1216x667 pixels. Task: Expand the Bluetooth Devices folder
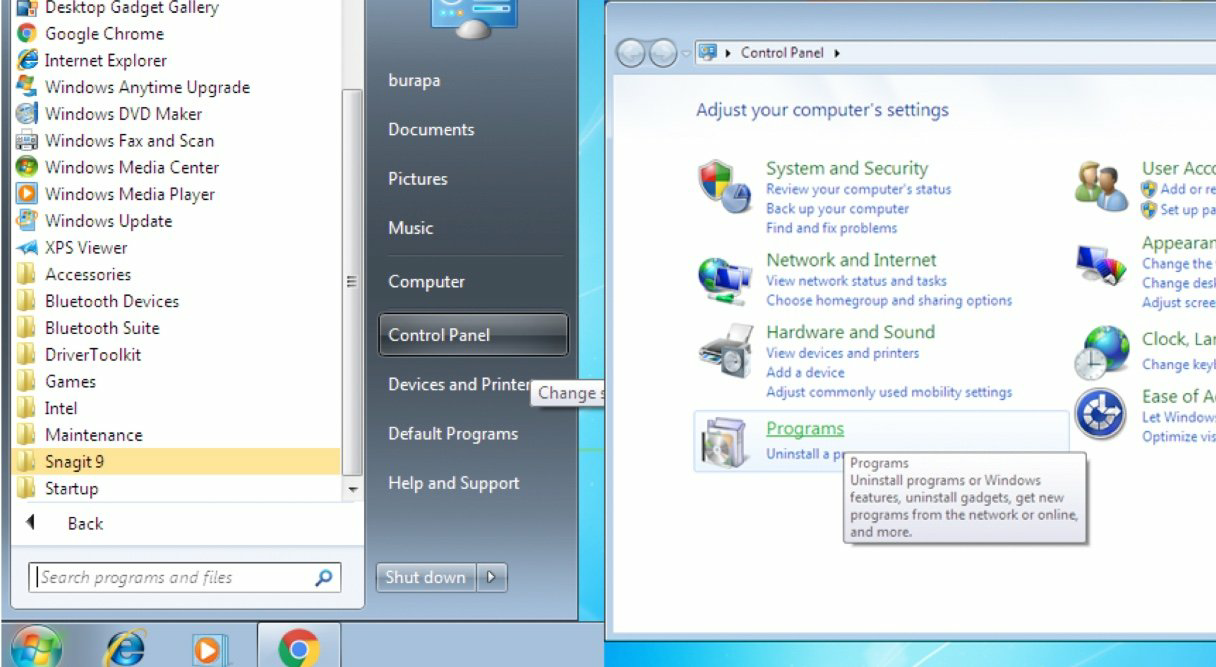(x=112, y=301)
